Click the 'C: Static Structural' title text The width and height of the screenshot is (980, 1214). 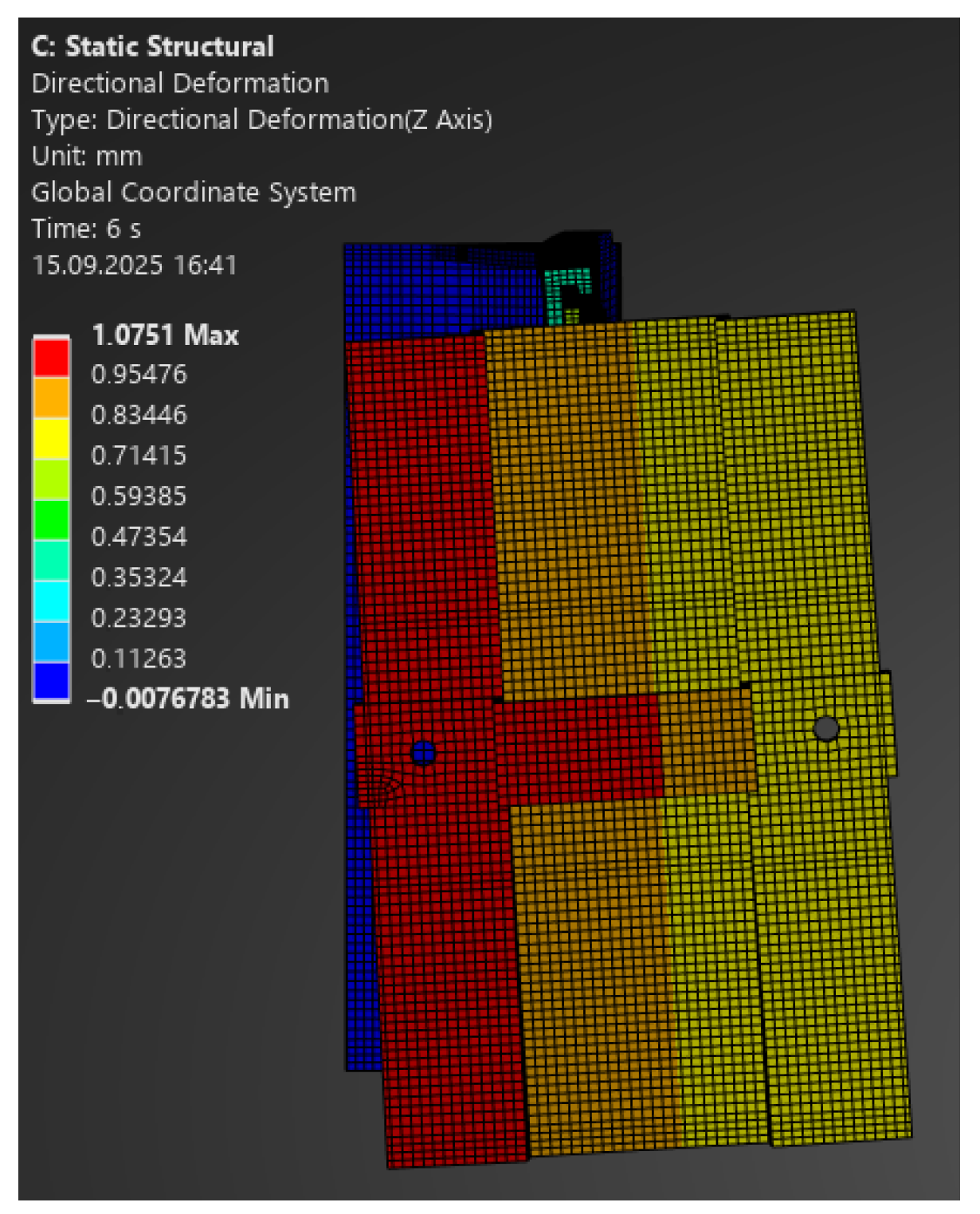tap(152, 46)
